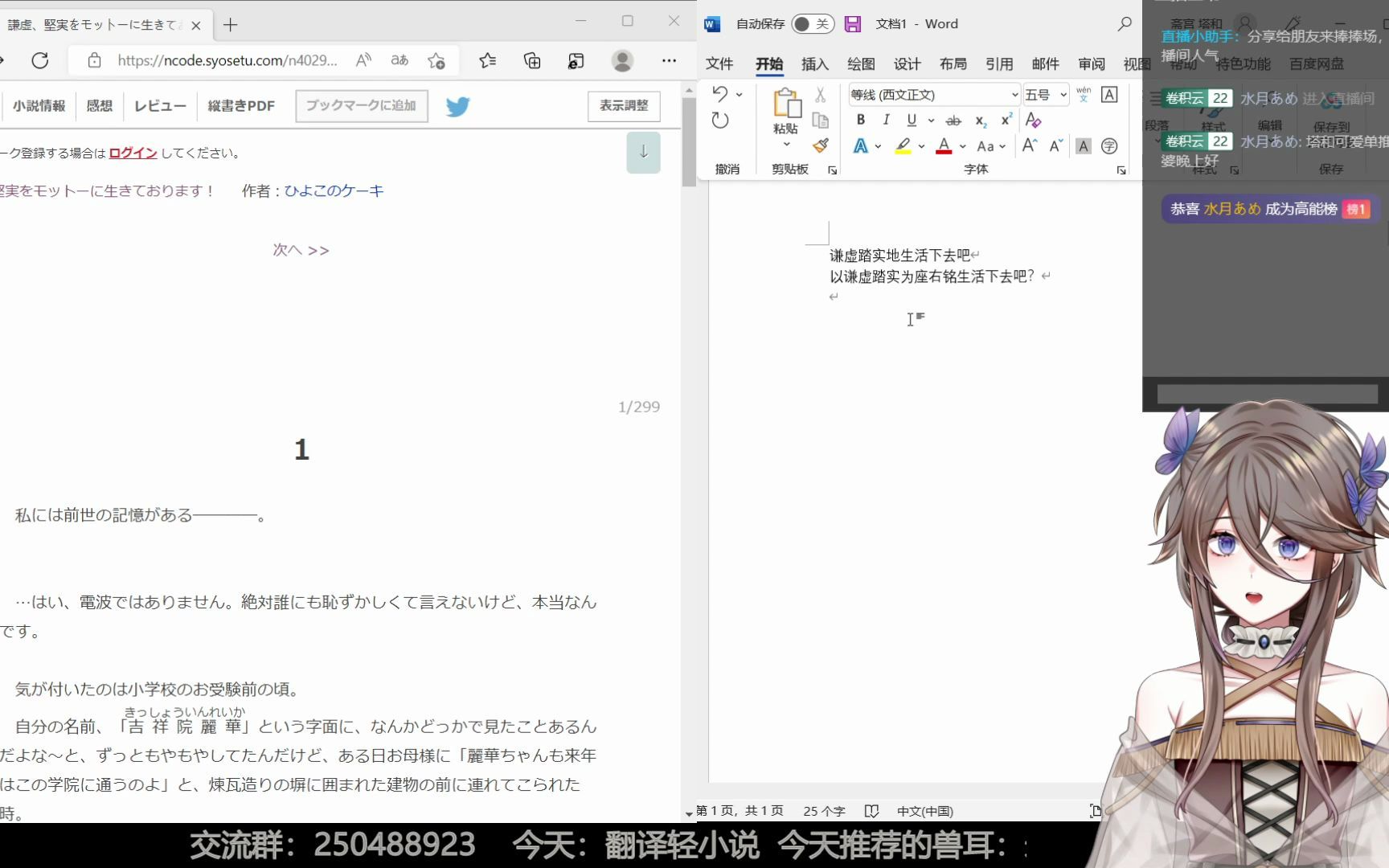Click the 表示調整 button
The image size is (1389, 868).
click(624, 106)
